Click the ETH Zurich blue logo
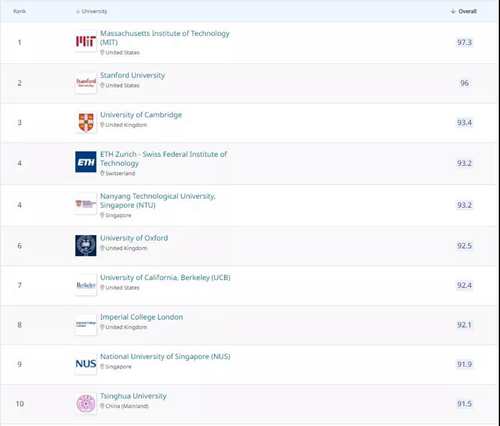 click(x=86, y=162)
